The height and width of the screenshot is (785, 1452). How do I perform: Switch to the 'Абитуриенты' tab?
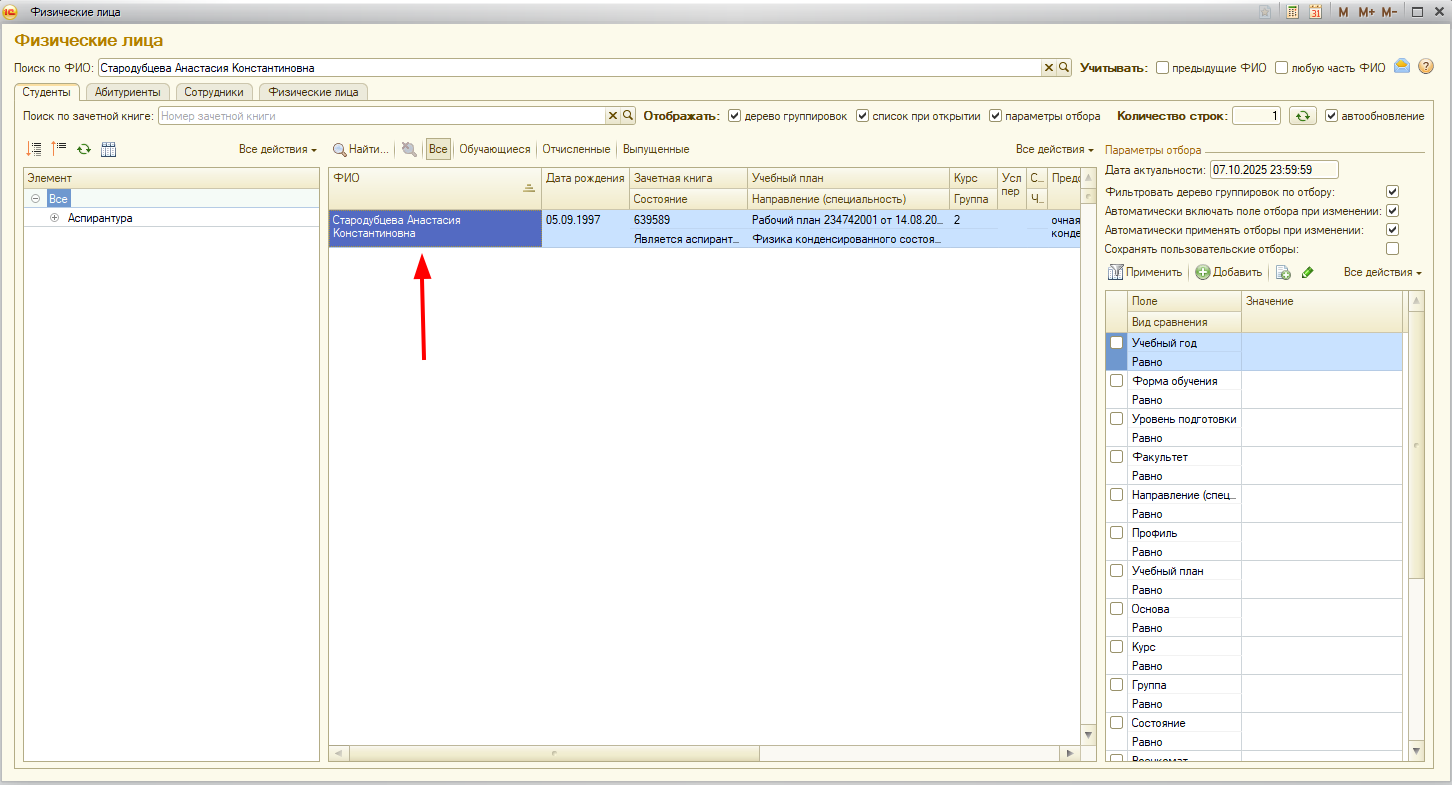click(127, 92)
